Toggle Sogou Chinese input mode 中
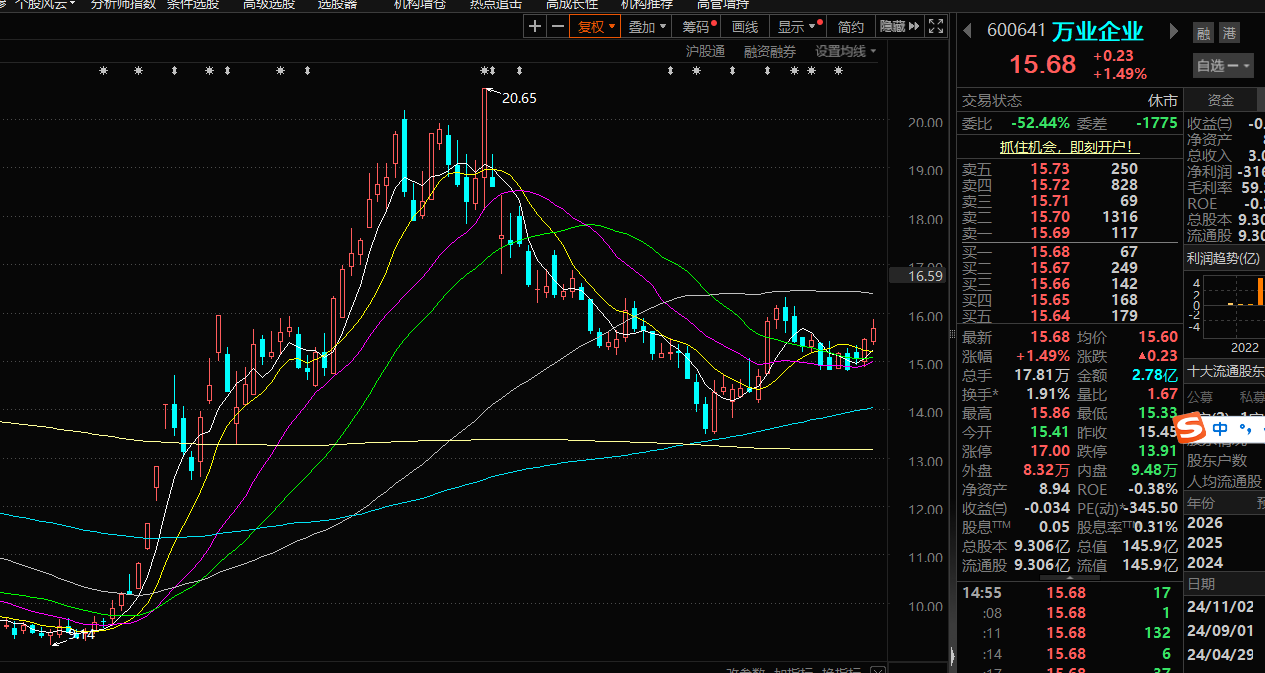The width and height of the screenshot is (1265, 673). [1219, 429]
